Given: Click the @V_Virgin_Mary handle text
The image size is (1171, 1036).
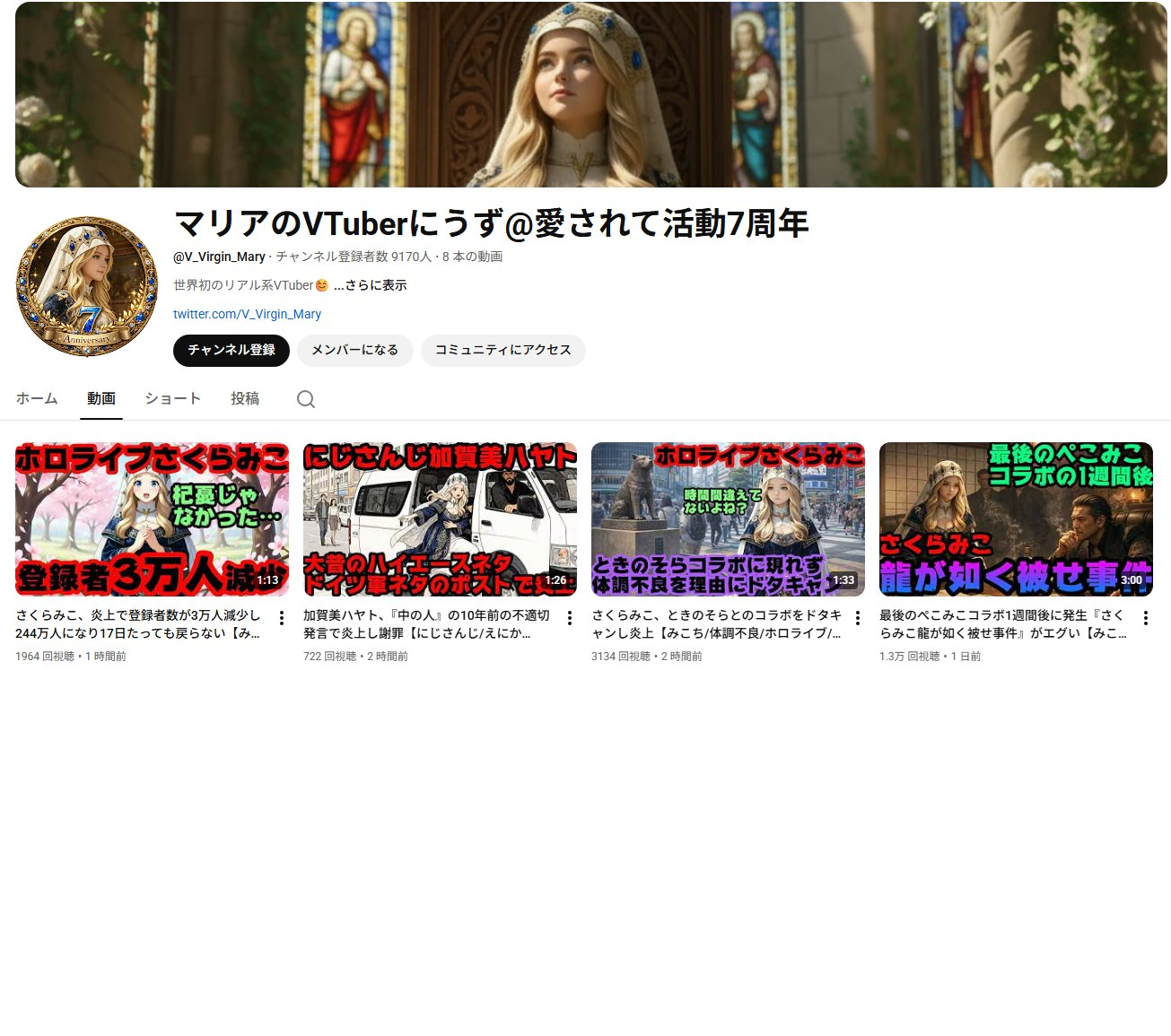Looking at the screenshot, I should (x=219, y=257).
